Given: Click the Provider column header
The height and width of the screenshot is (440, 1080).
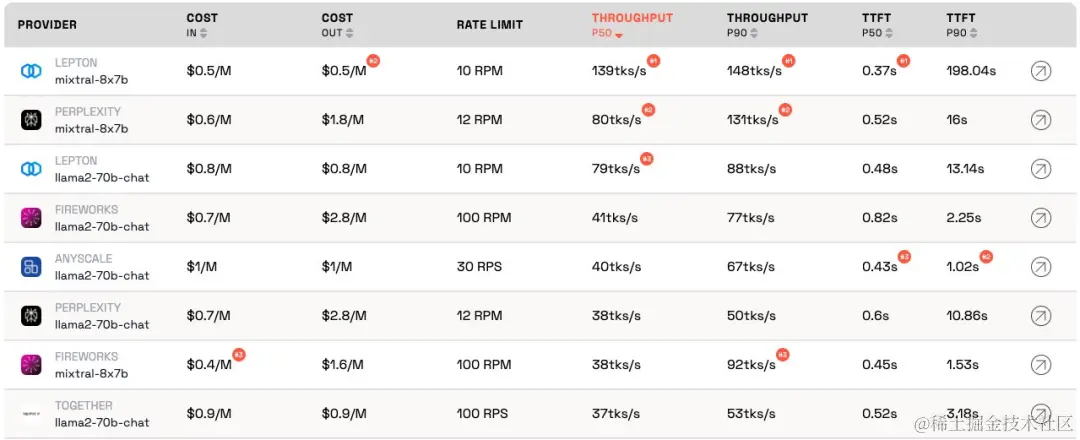Looking at the screenshot, I should click(x=47, y=25).
